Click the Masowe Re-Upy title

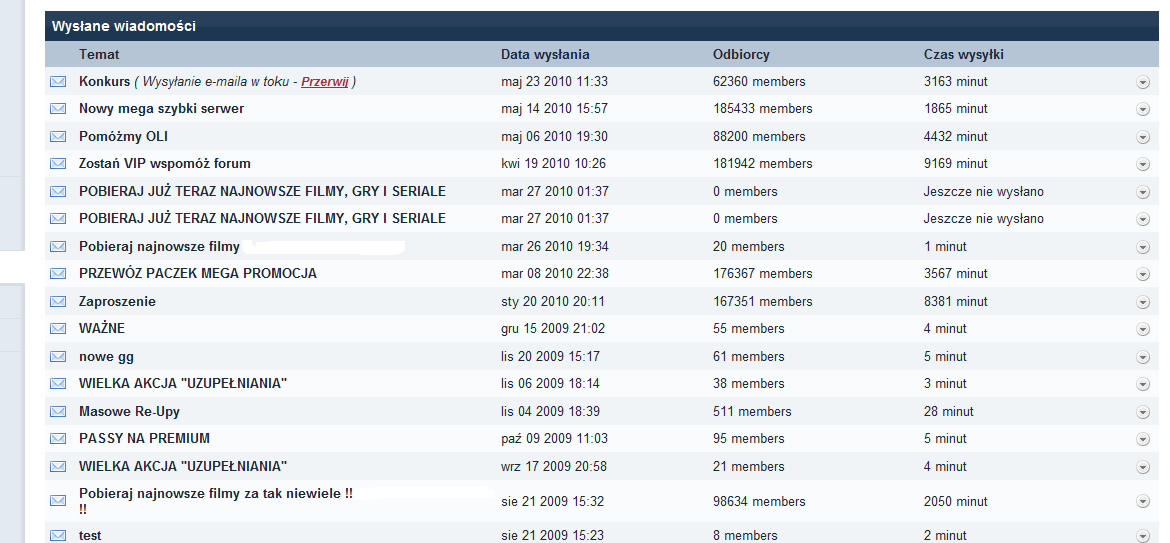(x=129, y=412)
